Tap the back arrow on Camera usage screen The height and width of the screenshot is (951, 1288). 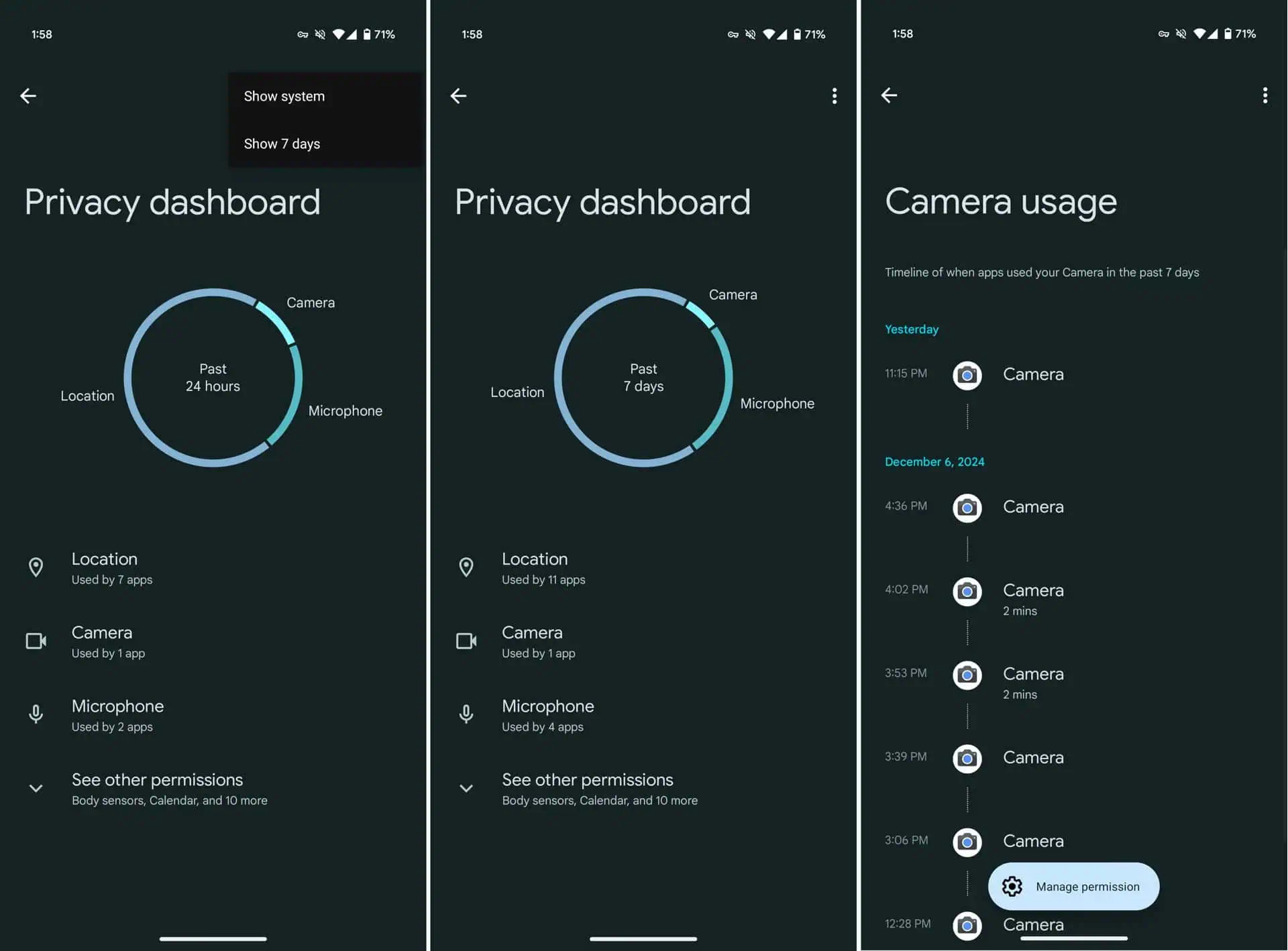point(889,95)
